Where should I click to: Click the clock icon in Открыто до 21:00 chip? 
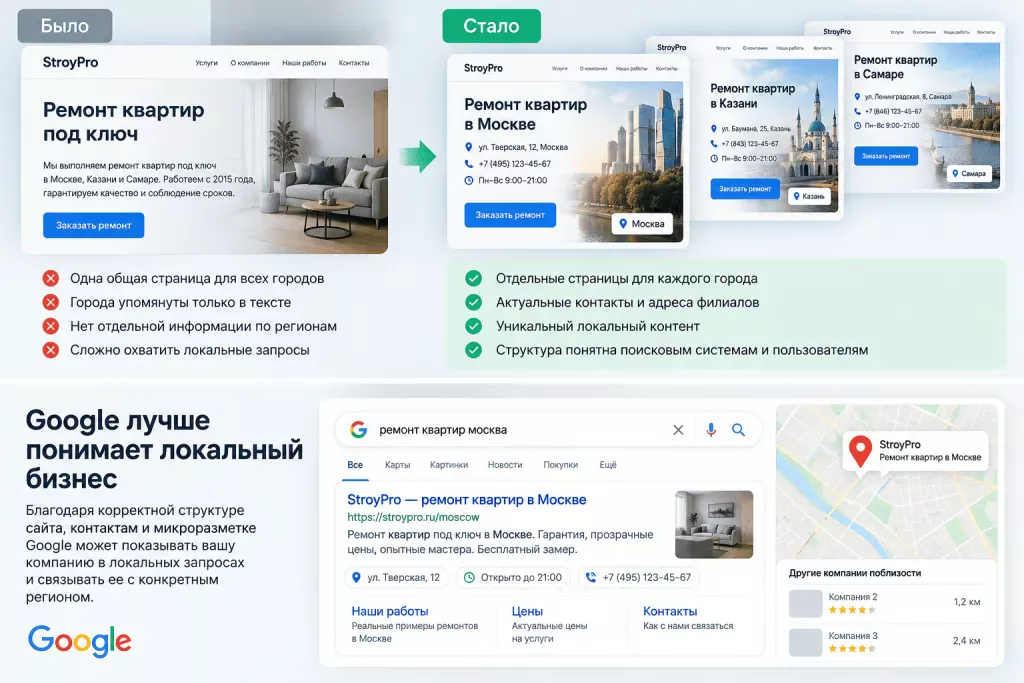click(469, 577)
